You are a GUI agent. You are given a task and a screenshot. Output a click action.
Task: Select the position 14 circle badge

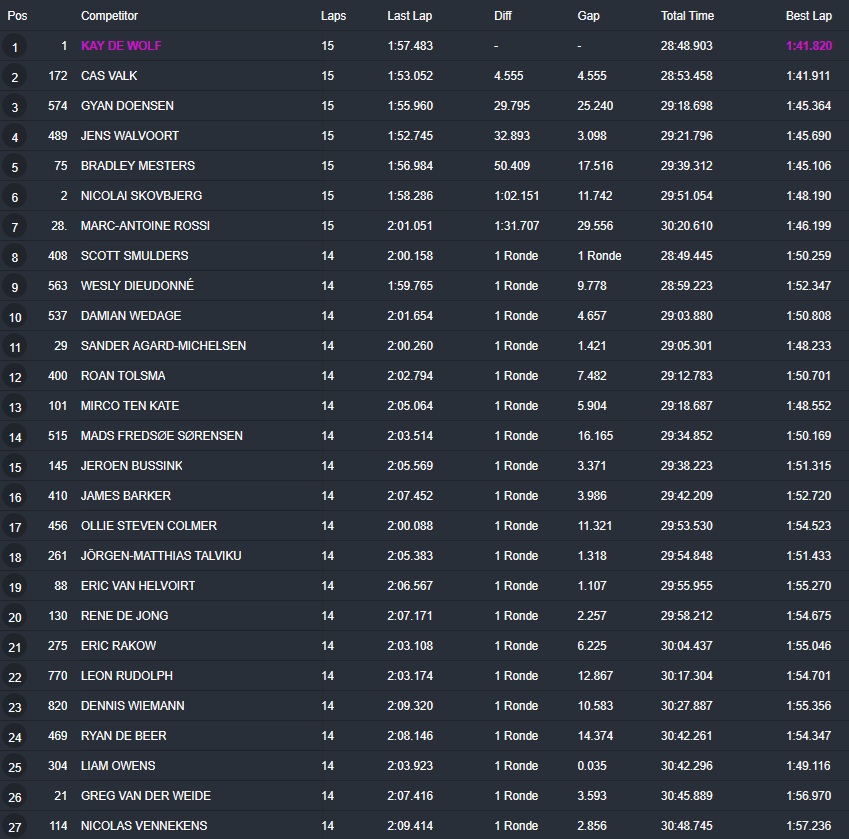(x=15, y=437)
